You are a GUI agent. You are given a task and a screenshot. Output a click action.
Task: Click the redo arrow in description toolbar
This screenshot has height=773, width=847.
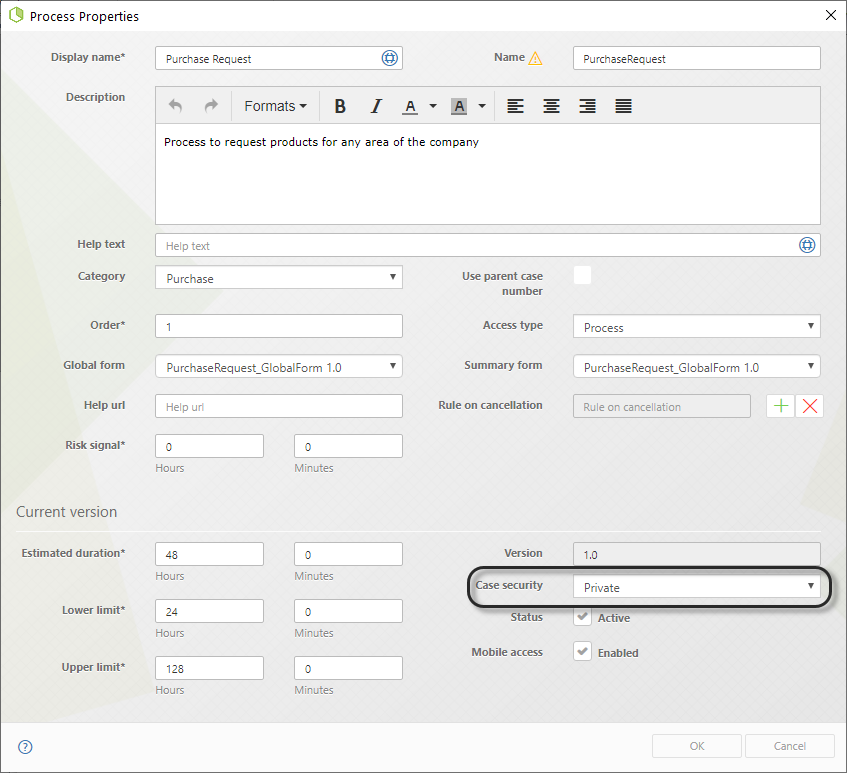pos(211,106)
